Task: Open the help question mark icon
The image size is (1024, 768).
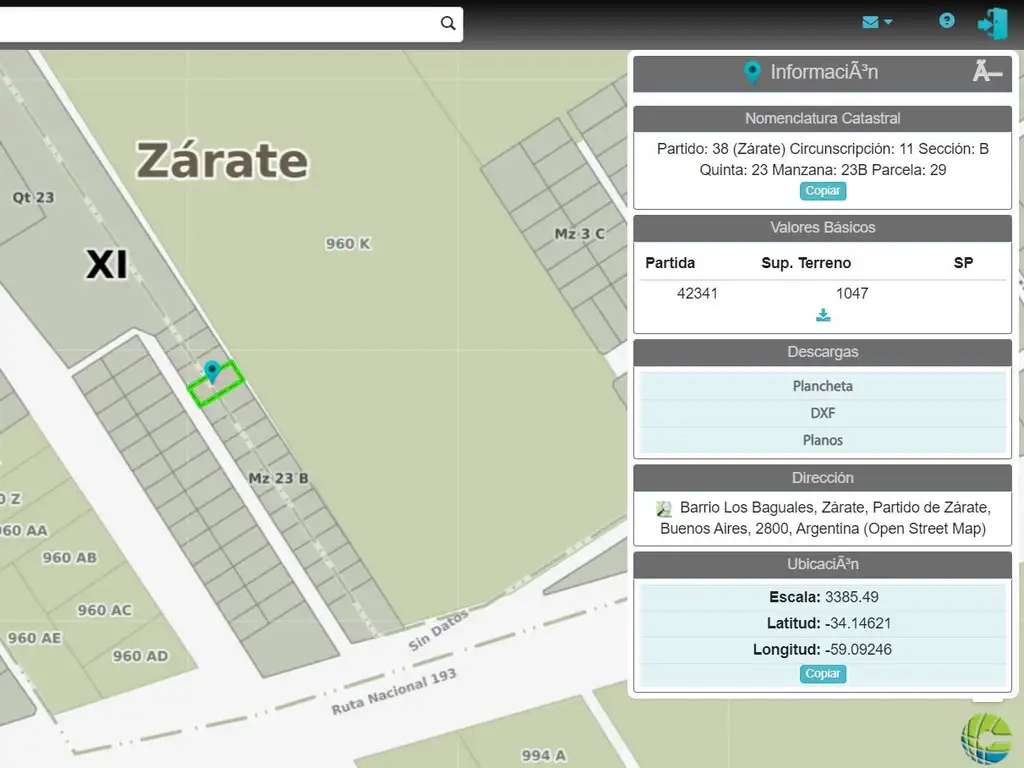Action: [946, 21]
